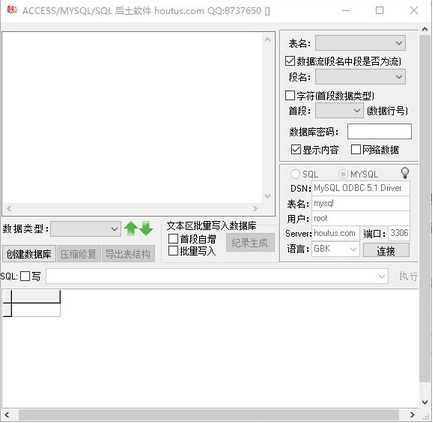
Task: Tick the 首段自增 checkbox
Action: tap(173, 239)
